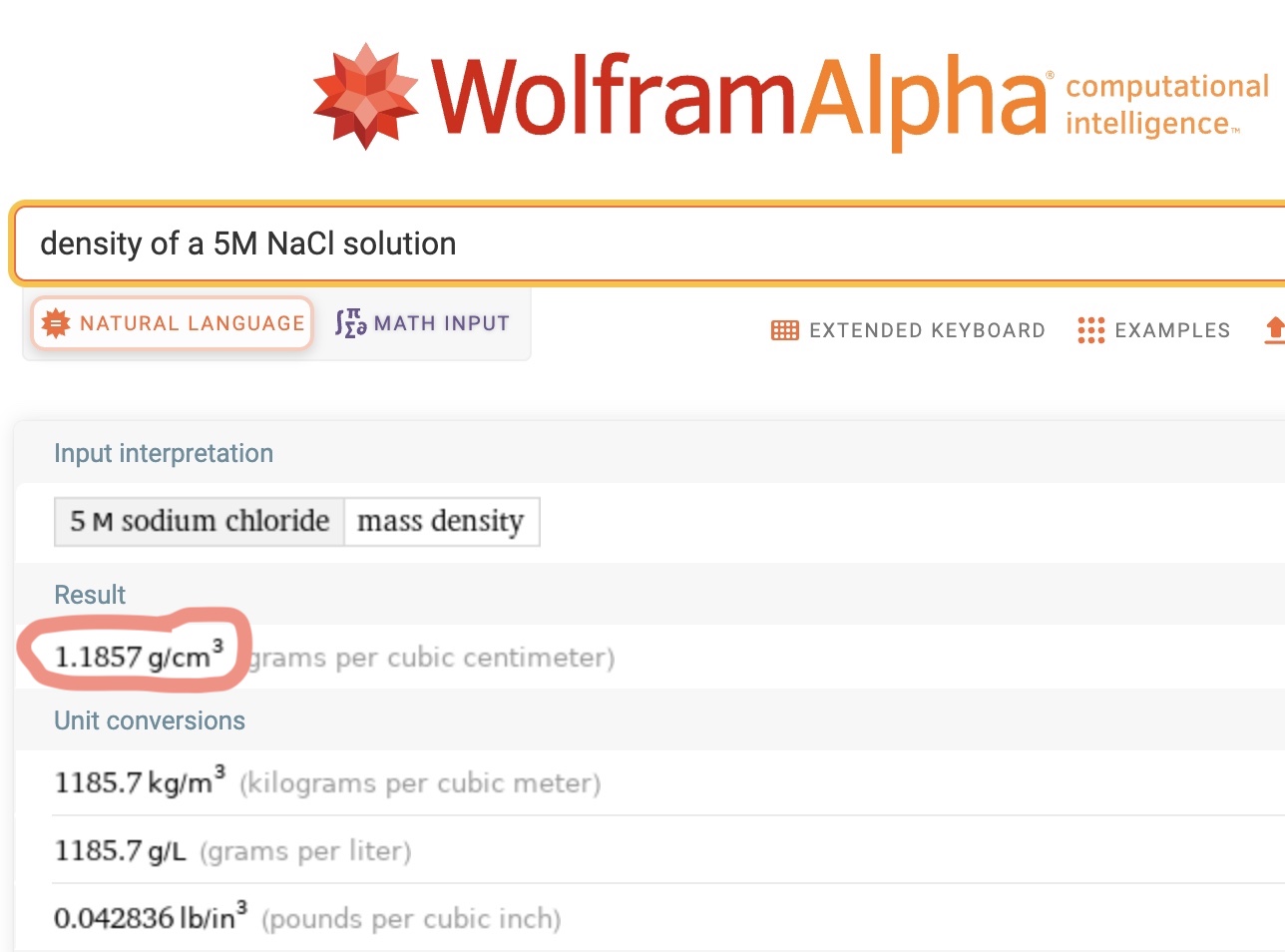1285x952 pixels.
Task: Select the Result section heading
Action: point(90,595)
